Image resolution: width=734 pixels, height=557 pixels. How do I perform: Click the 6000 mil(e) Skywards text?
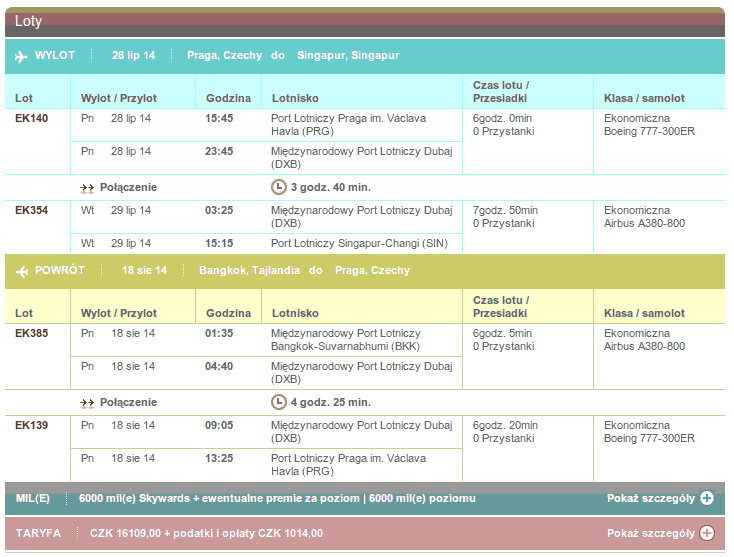[x=134, y=498]
